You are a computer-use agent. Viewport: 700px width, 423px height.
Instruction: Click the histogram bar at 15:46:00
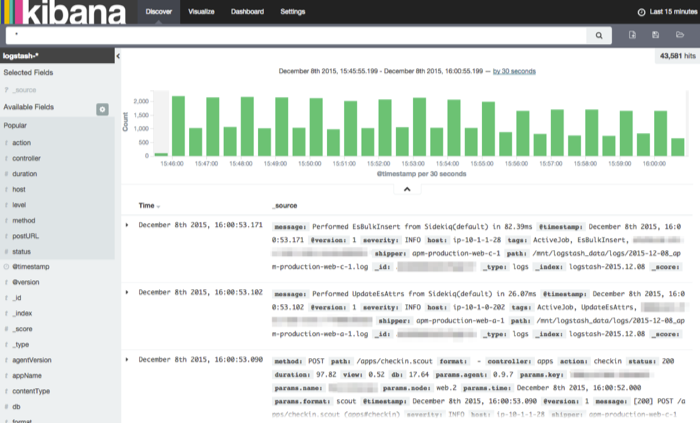pyautogui.click(x=178, y=126)
